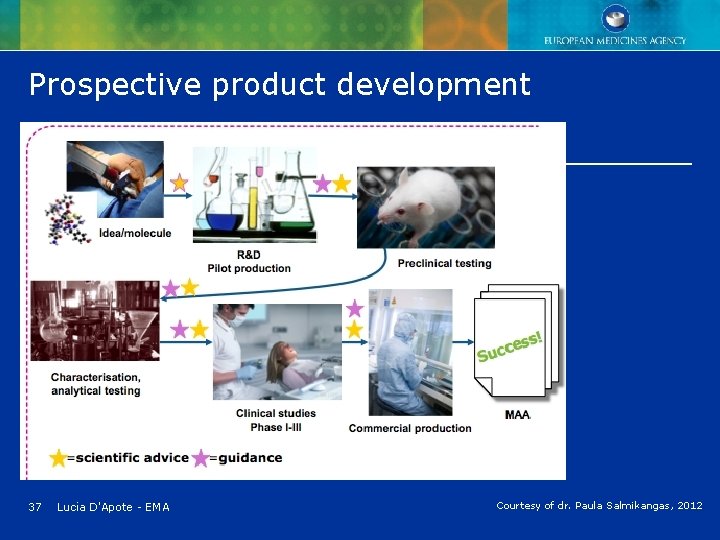
Task: Click the purple star before the mouse photo
Action: click(x=322, y=184)
